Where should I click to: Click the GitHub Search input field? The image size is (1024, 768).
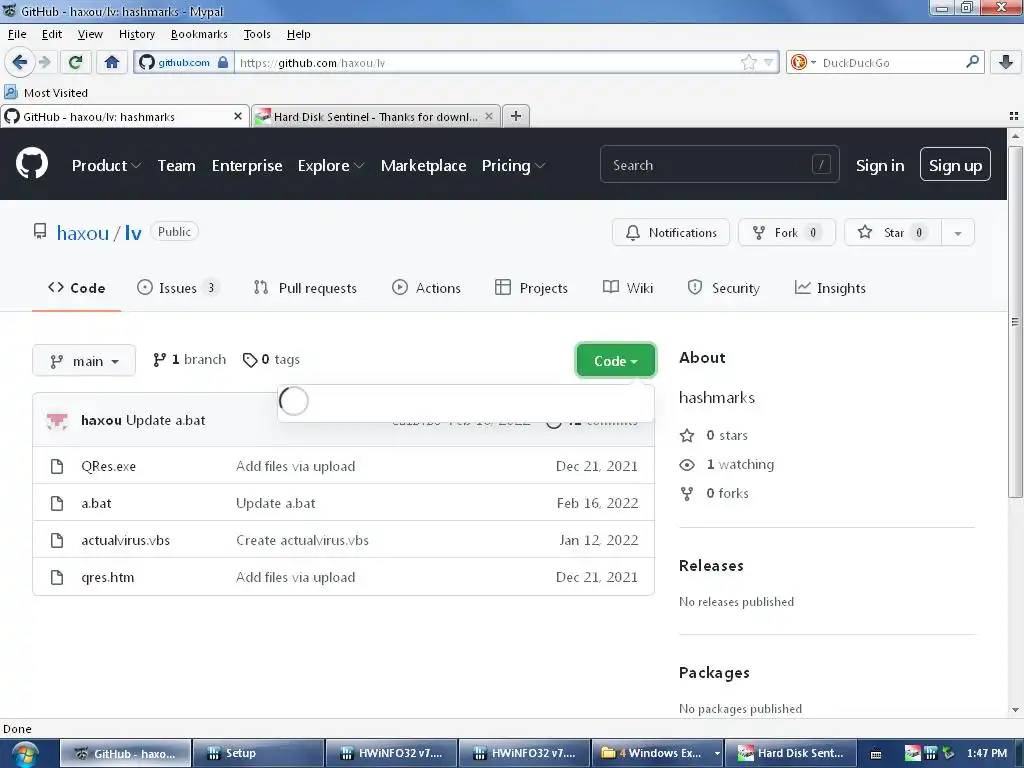pos(719,165)
